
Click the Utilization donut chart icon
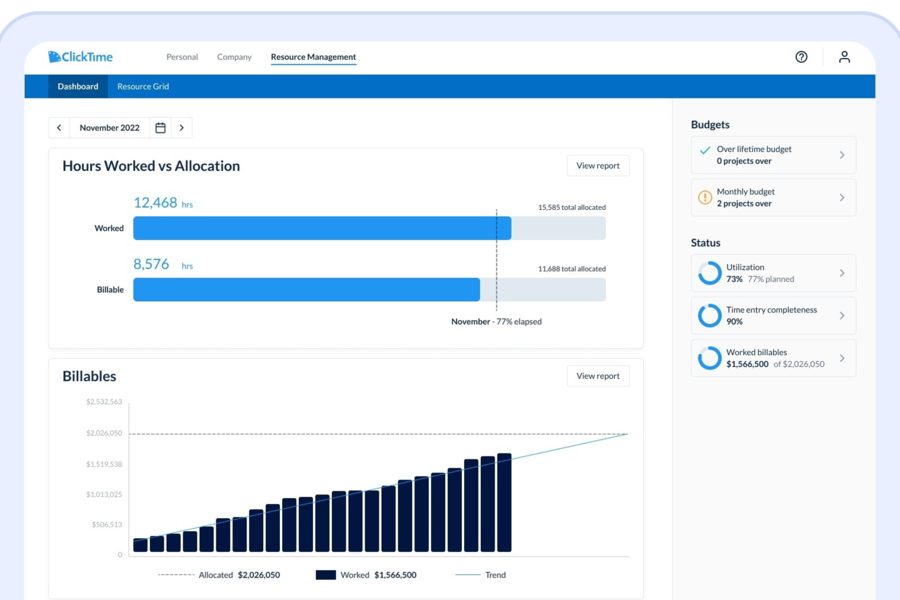[709, 273]
